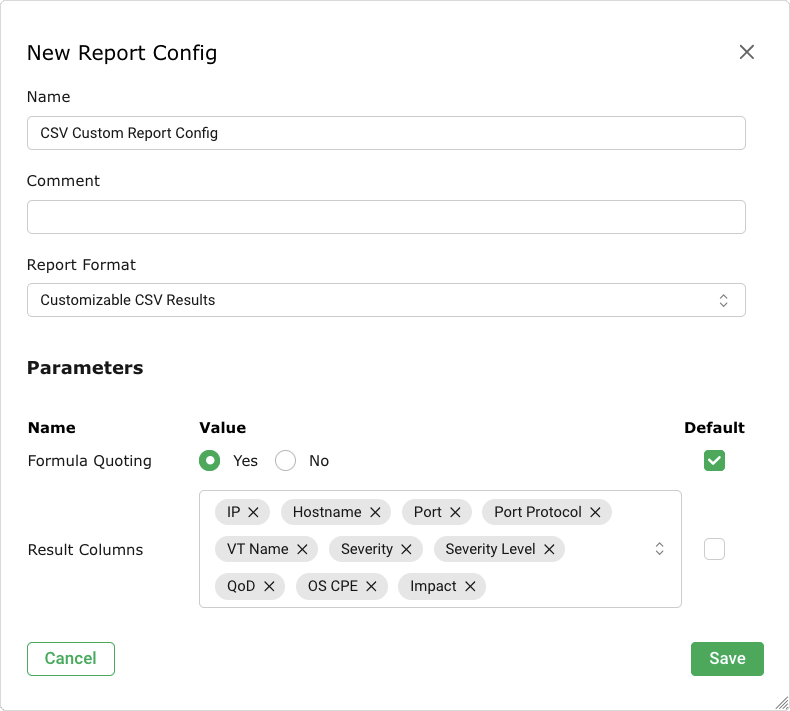Remove the Impact column tag

point(470,586)
